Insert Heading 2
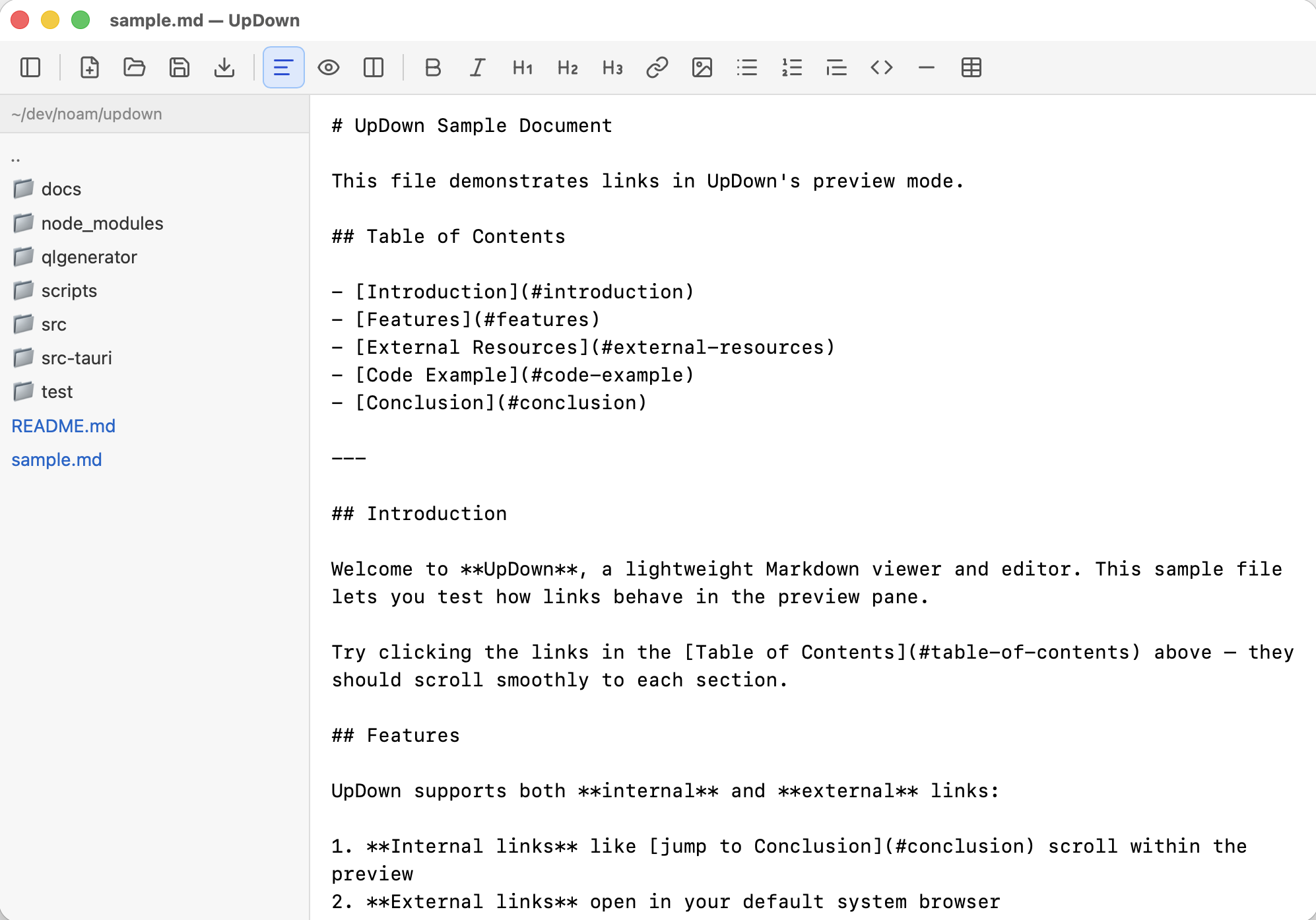This screenshot has width=1316, height=920. [568, 67]
